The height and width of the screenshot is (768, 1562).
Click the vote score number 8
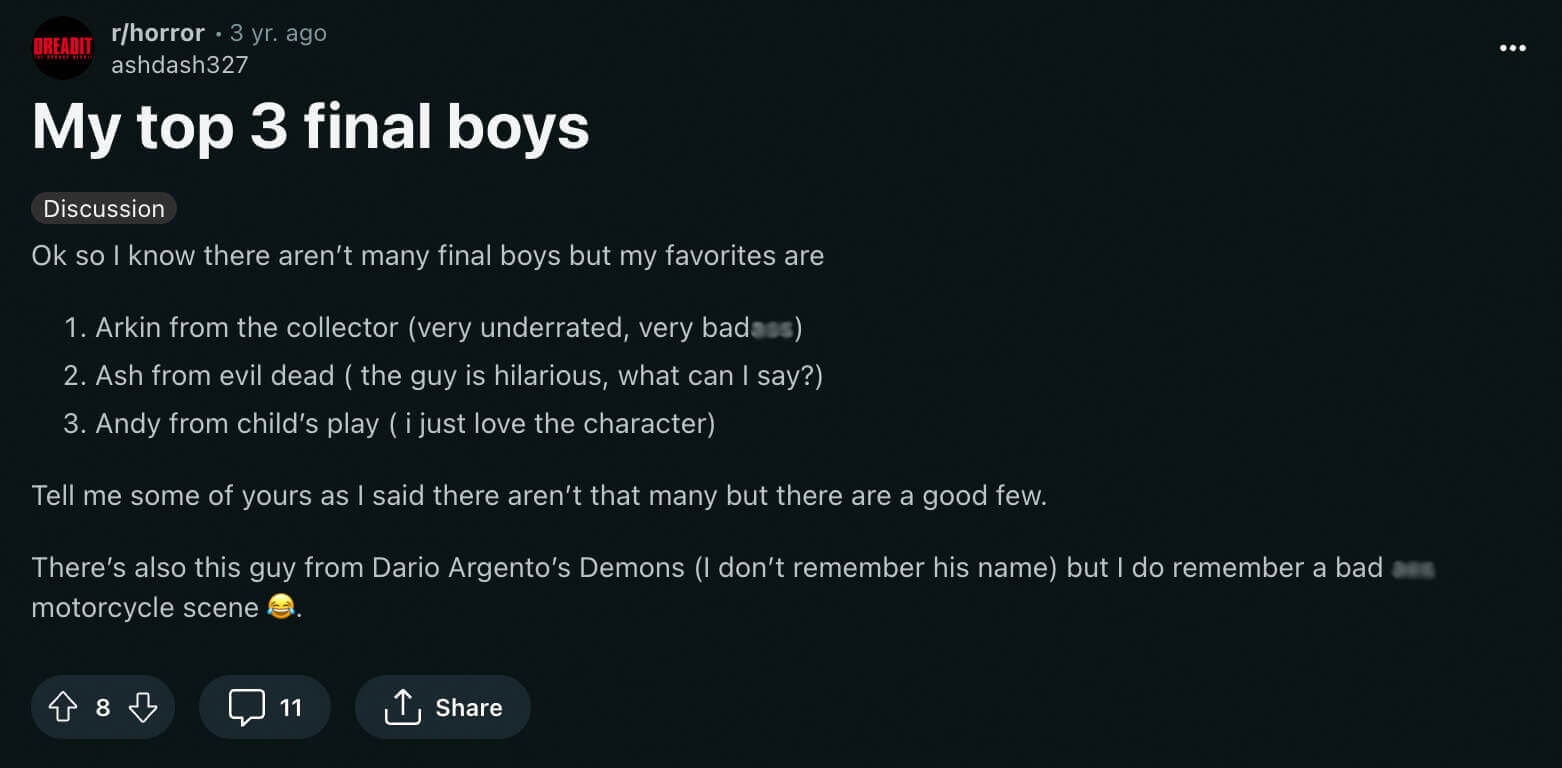pyautogui.click(x=103, y=707)
